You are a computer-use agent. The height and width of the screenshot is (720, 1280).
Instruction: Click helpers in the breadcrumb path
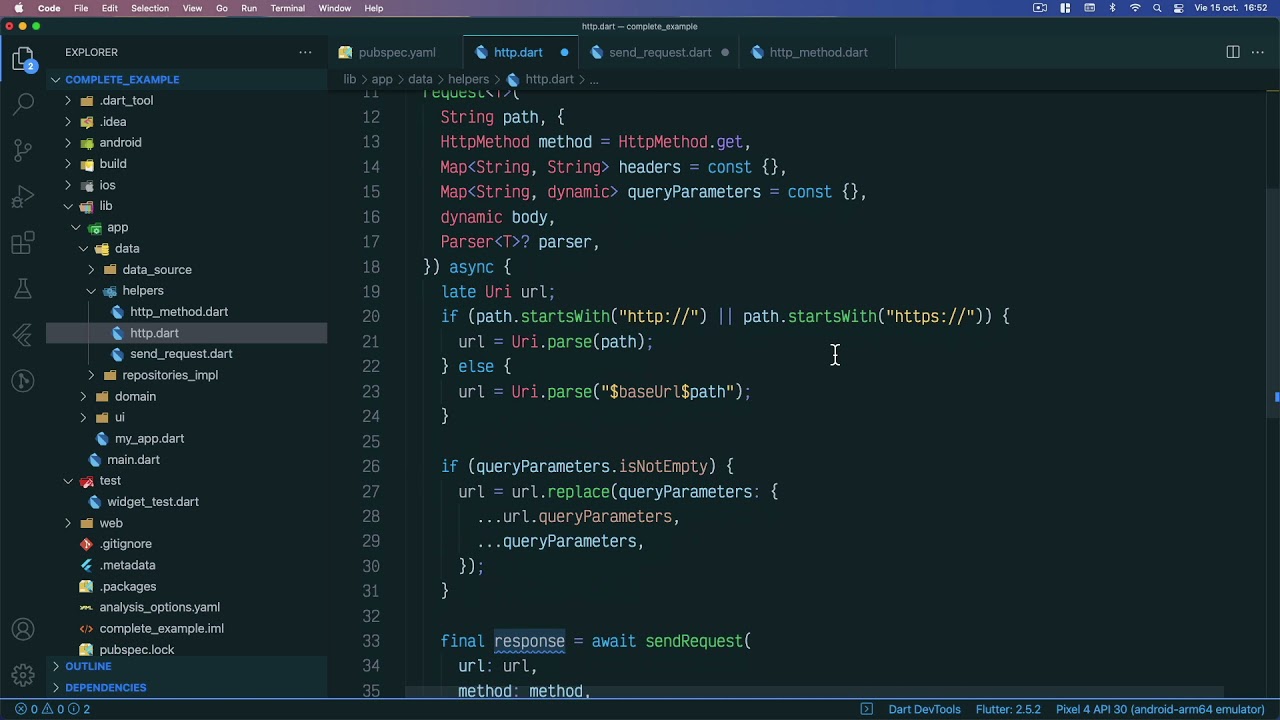(468, 79)
